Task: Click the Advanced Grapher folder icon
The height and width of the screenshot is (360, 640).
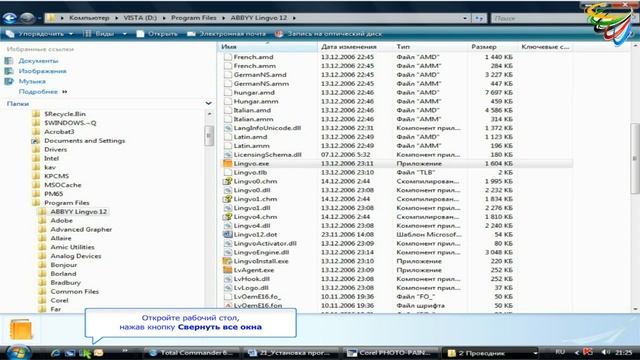Action: click(x=42, y=229)
